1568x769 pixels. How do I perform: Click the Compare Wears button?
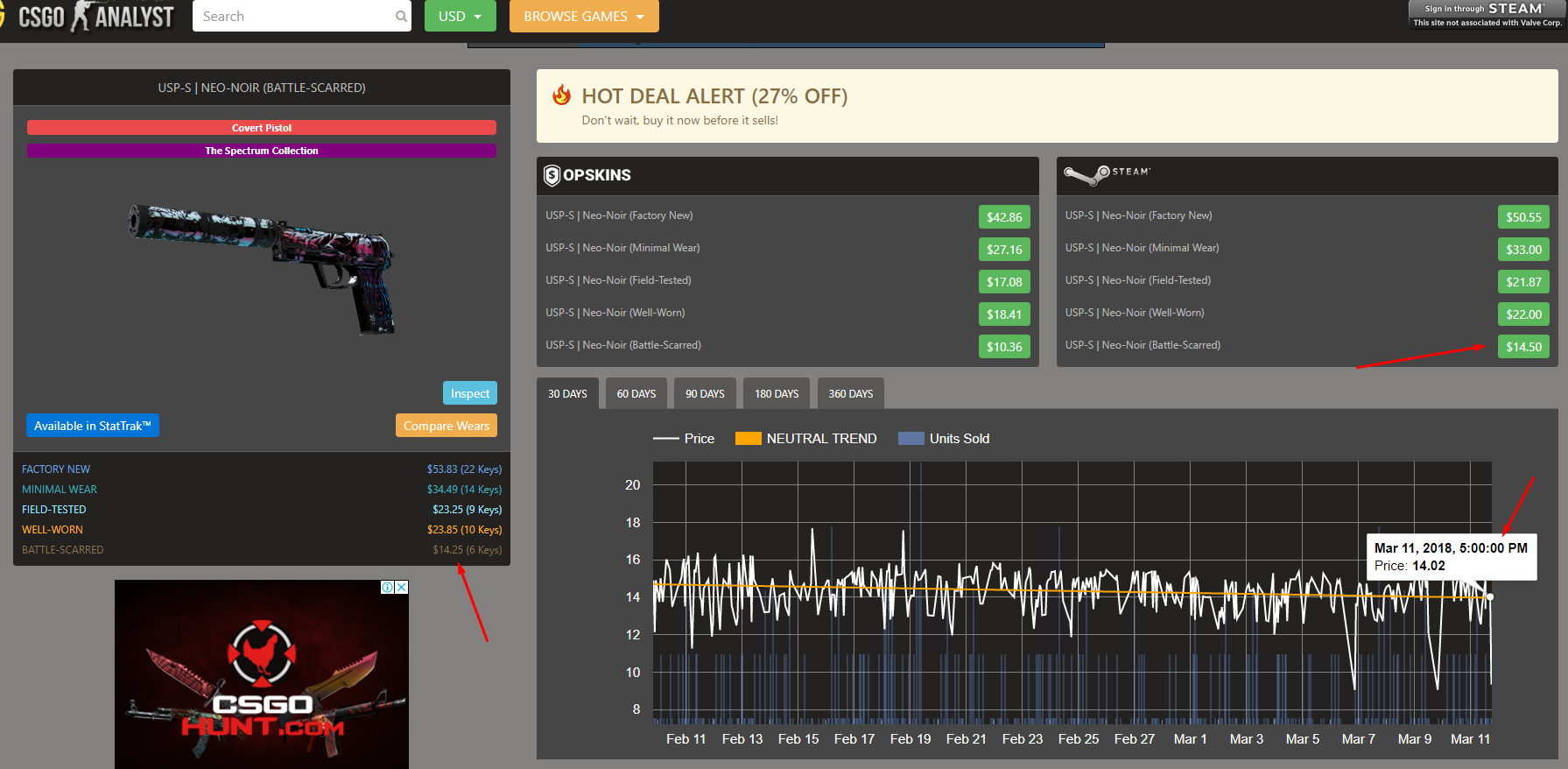coord(446,426)
